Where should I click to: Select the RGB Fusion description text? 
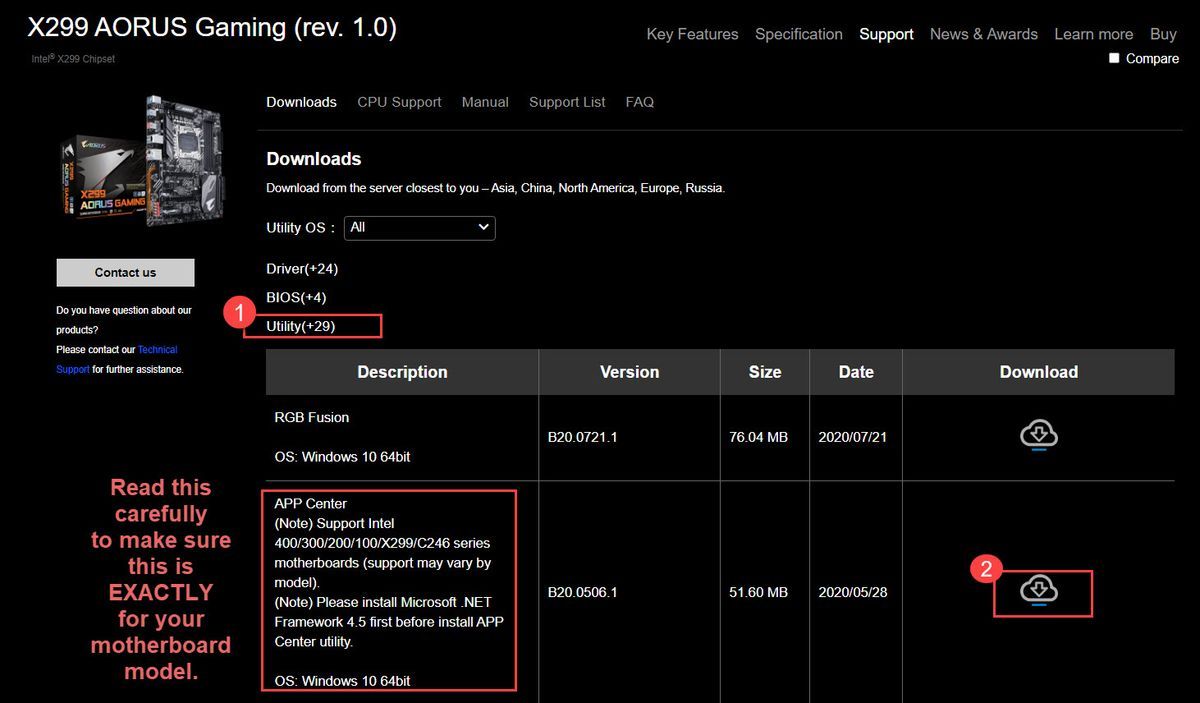tap(312, 417)
